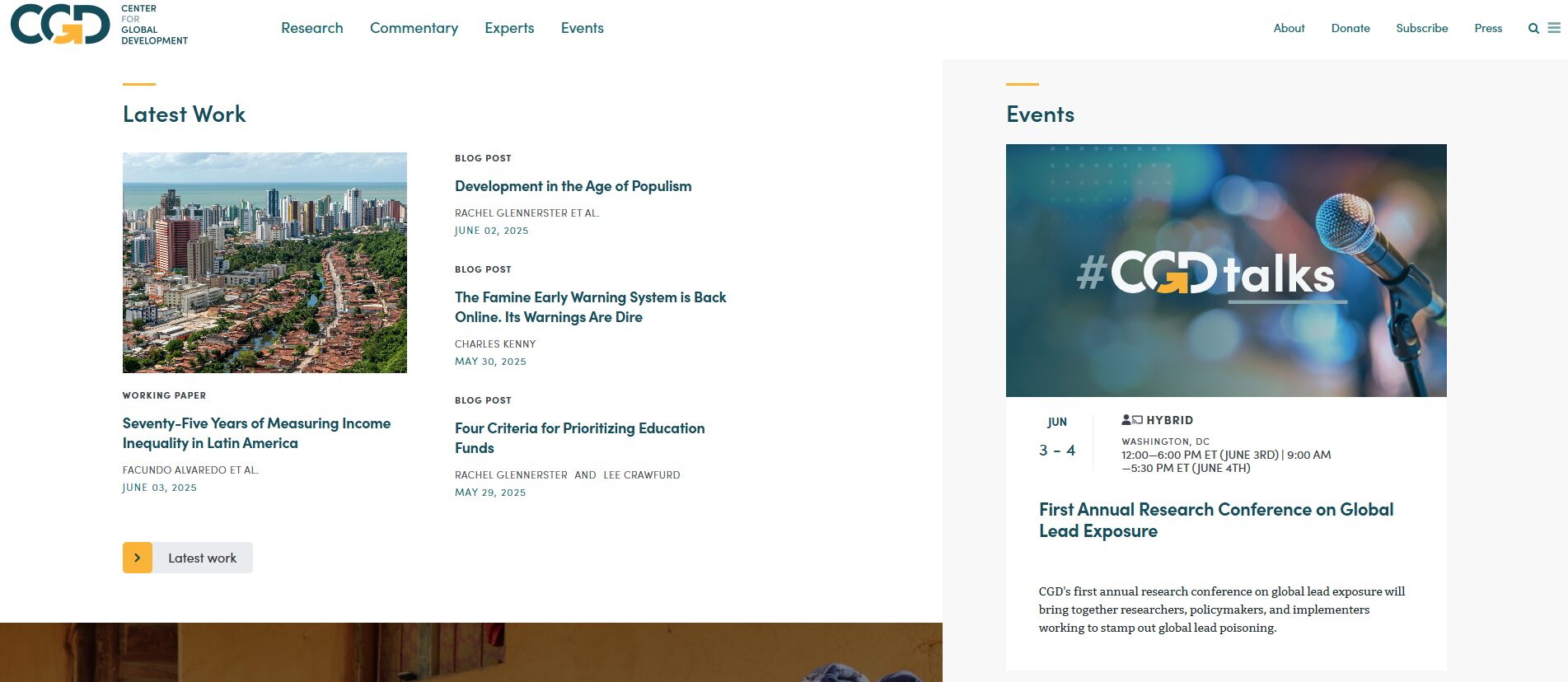Image resolution: width=1568 pixels, height=682 pixels.
Task: Click the Subscribe link
Action: pos(1421,28)
